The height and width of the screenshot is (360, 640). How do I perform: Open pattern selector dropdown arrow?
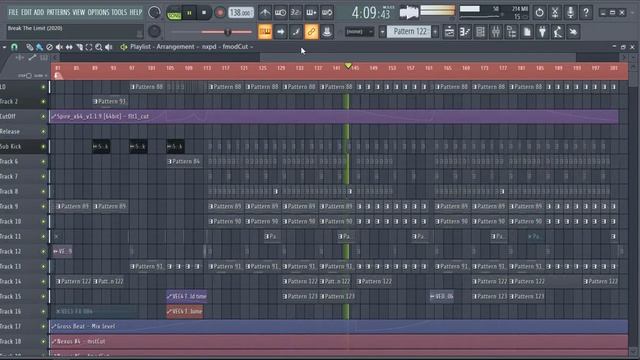(382, 32)
